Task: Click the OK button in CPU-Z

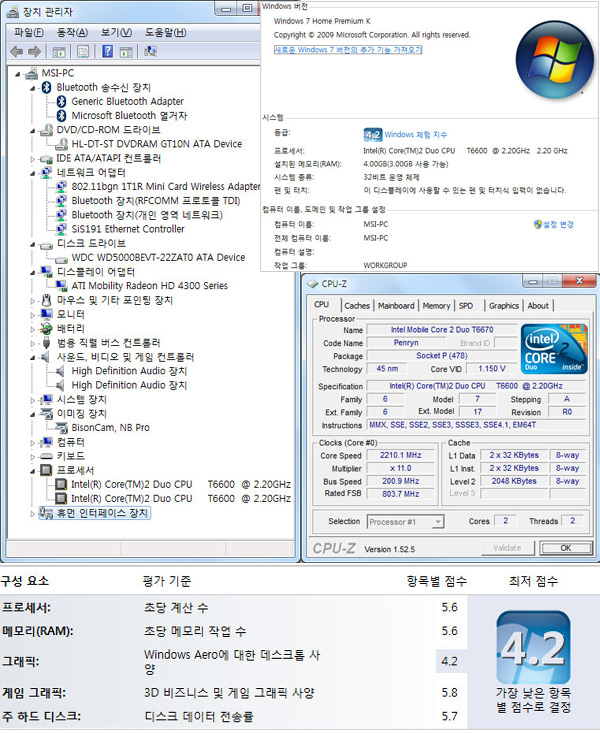Action: (566, 548)
